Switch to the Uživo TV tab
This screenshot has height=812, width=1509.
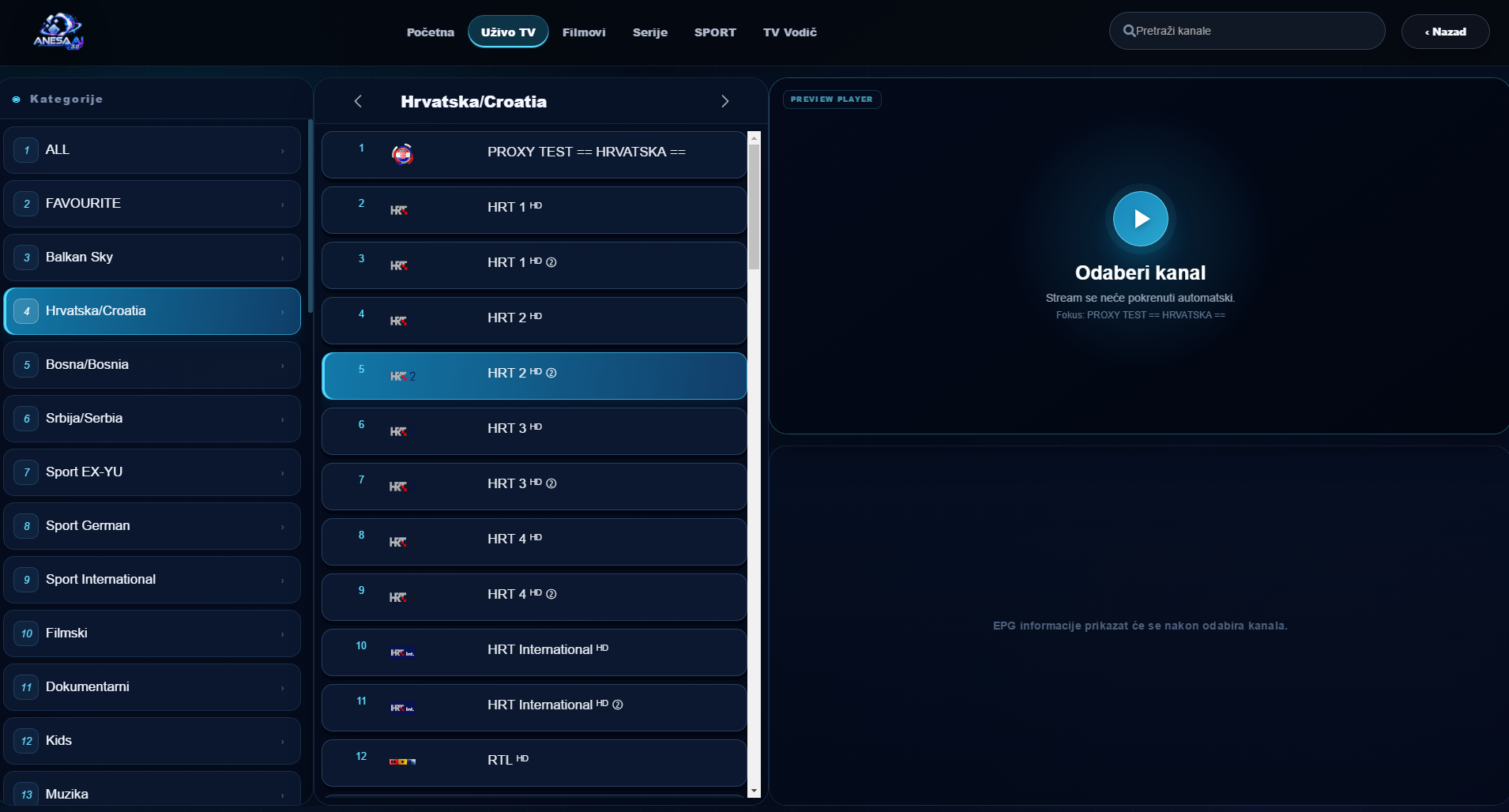[508, 32]
